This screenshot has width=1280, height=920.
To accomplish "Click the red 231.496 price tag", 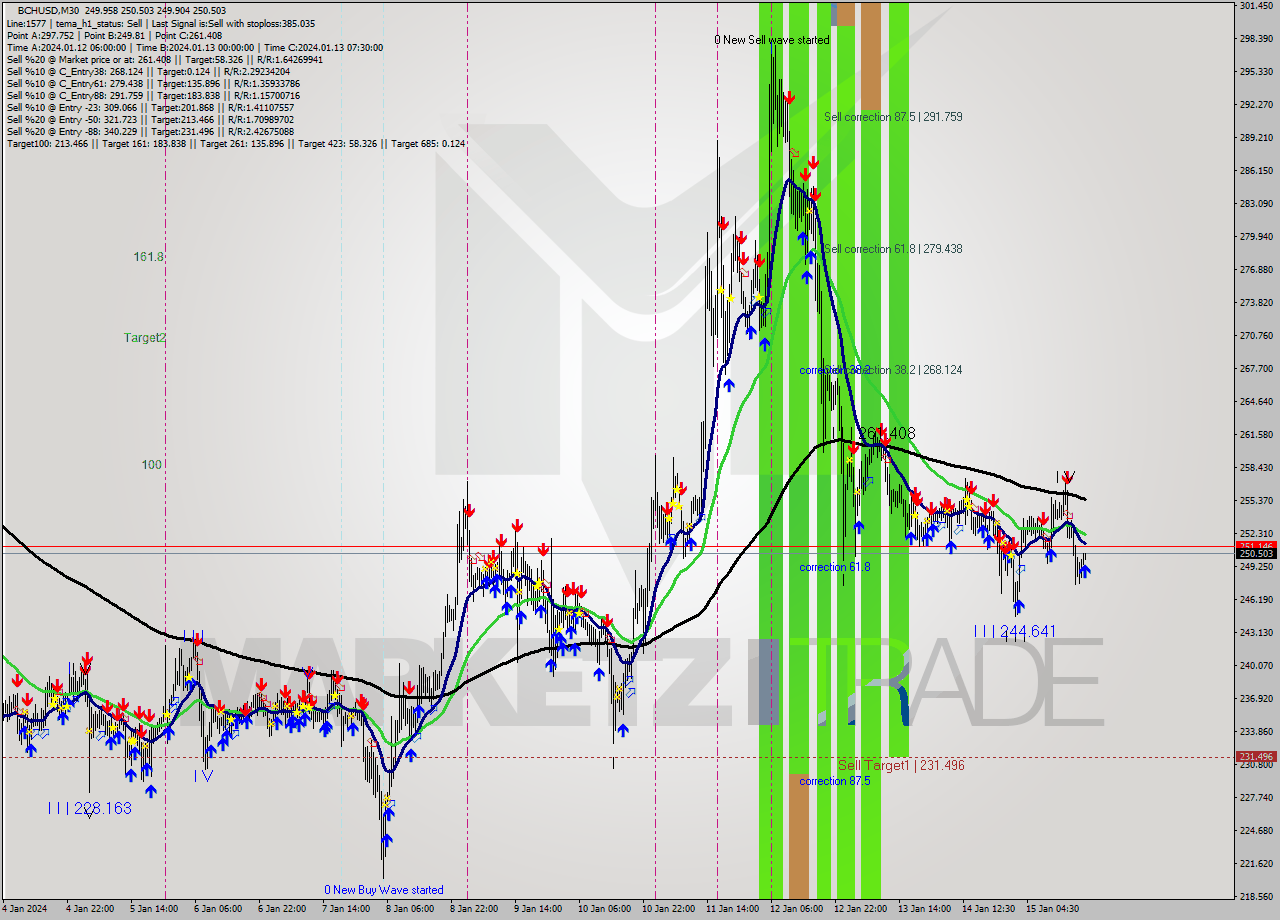I will click(1256, 757).
